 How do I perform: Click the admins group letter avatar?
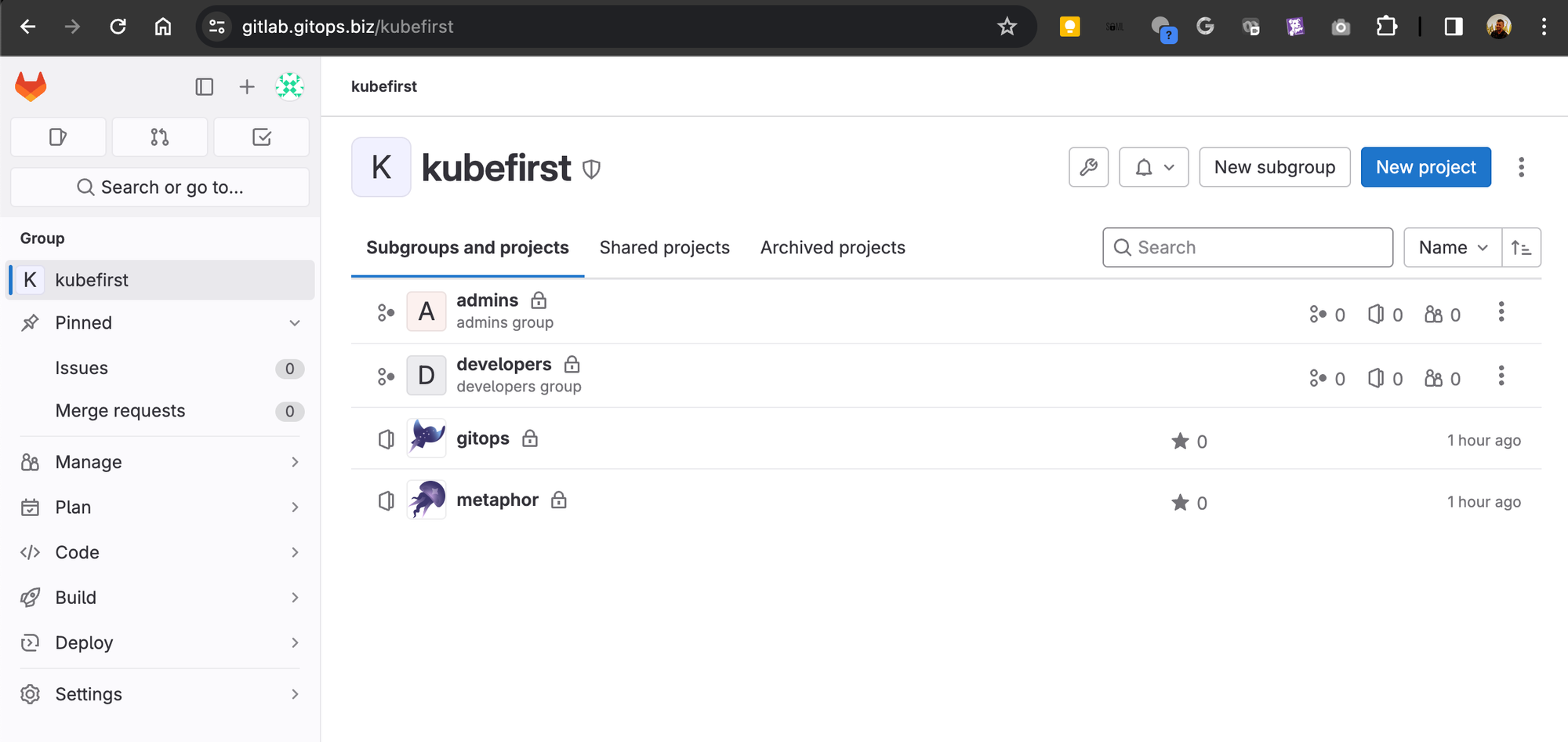pyautogui.click(x=426, y=311)
